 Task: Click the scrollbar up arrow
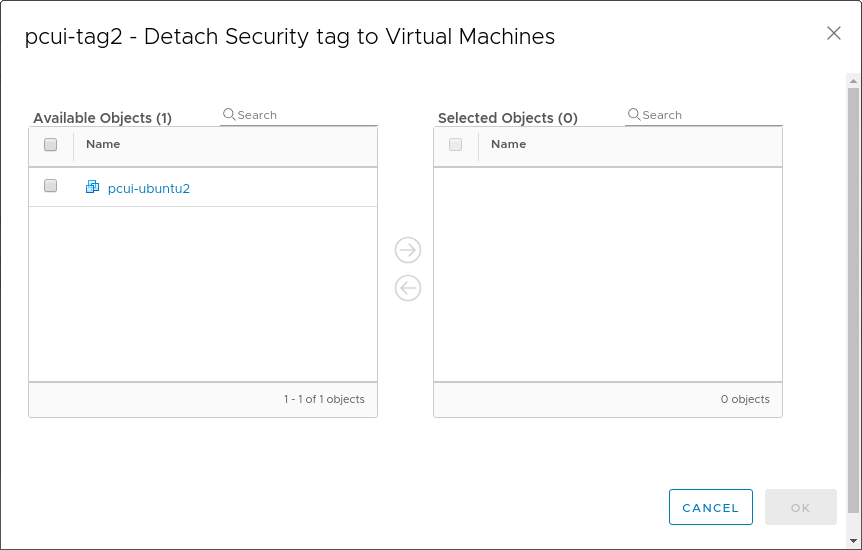(853, 79)
